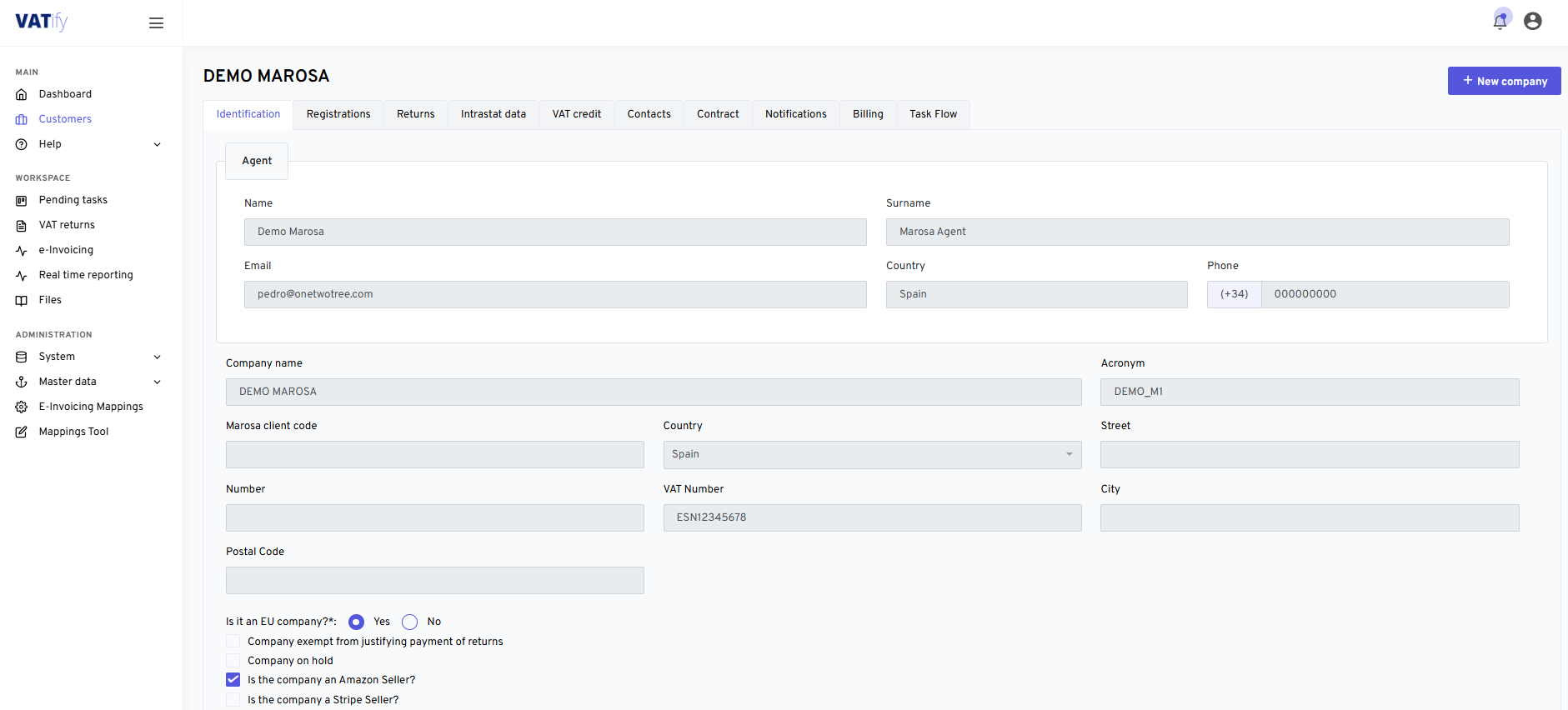The width and height of the screenshot is (1568, 710).
Task: Expand the System submenu chevron
Action: coord(157,357)
